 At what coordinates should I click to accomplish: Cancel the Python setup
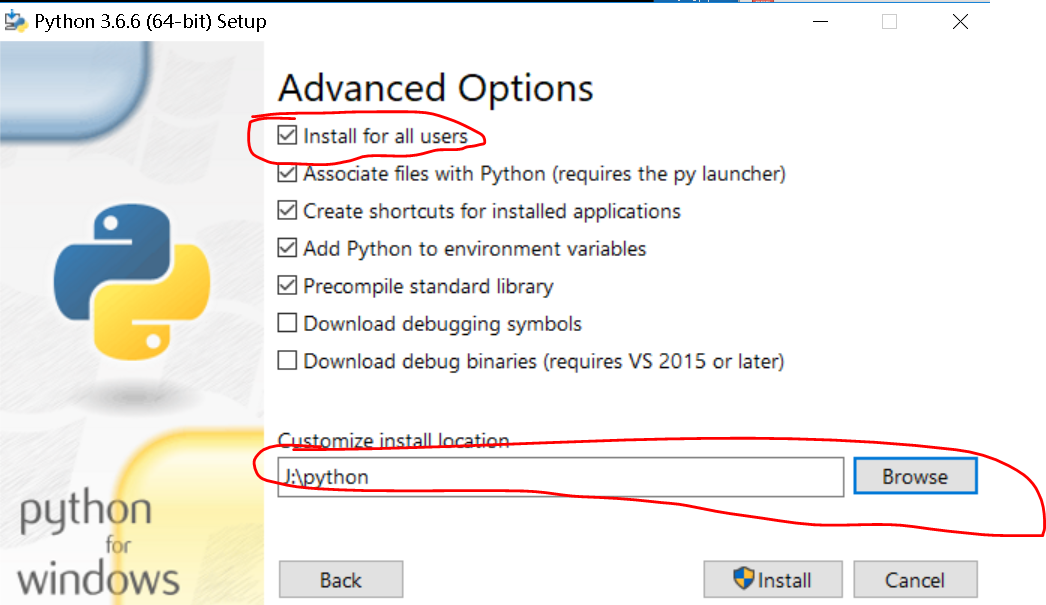click(x=915, y=580)
